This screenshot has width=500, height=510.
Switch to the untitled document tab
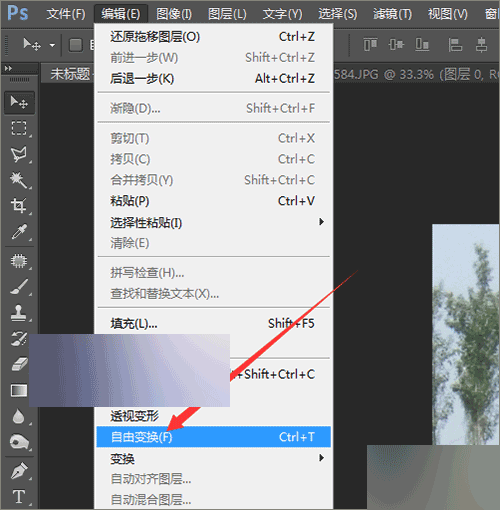click(68, 74)
